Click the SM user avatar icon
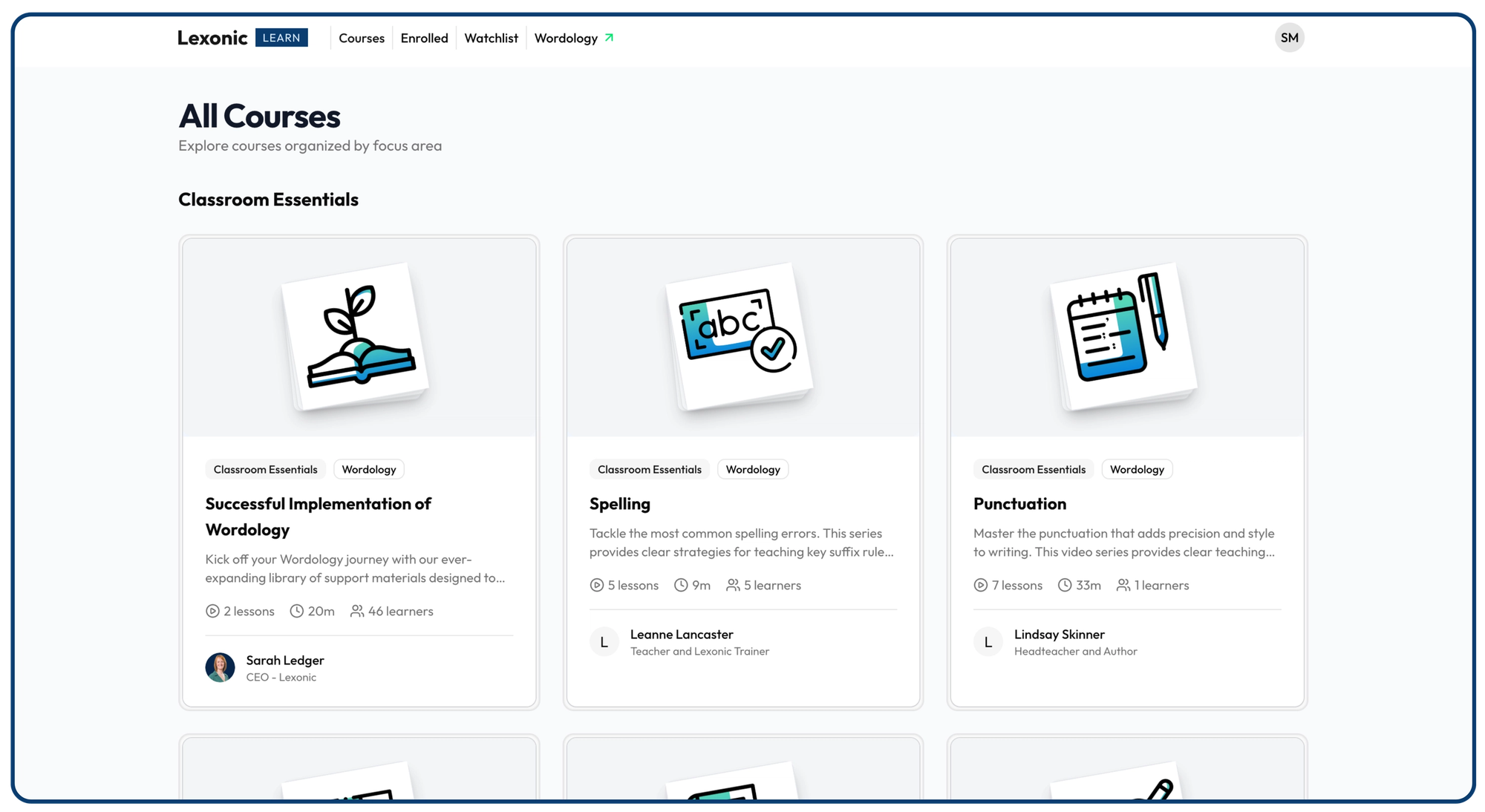The height and width of the screenshot is (812, 1485). tap(1289, 38)
